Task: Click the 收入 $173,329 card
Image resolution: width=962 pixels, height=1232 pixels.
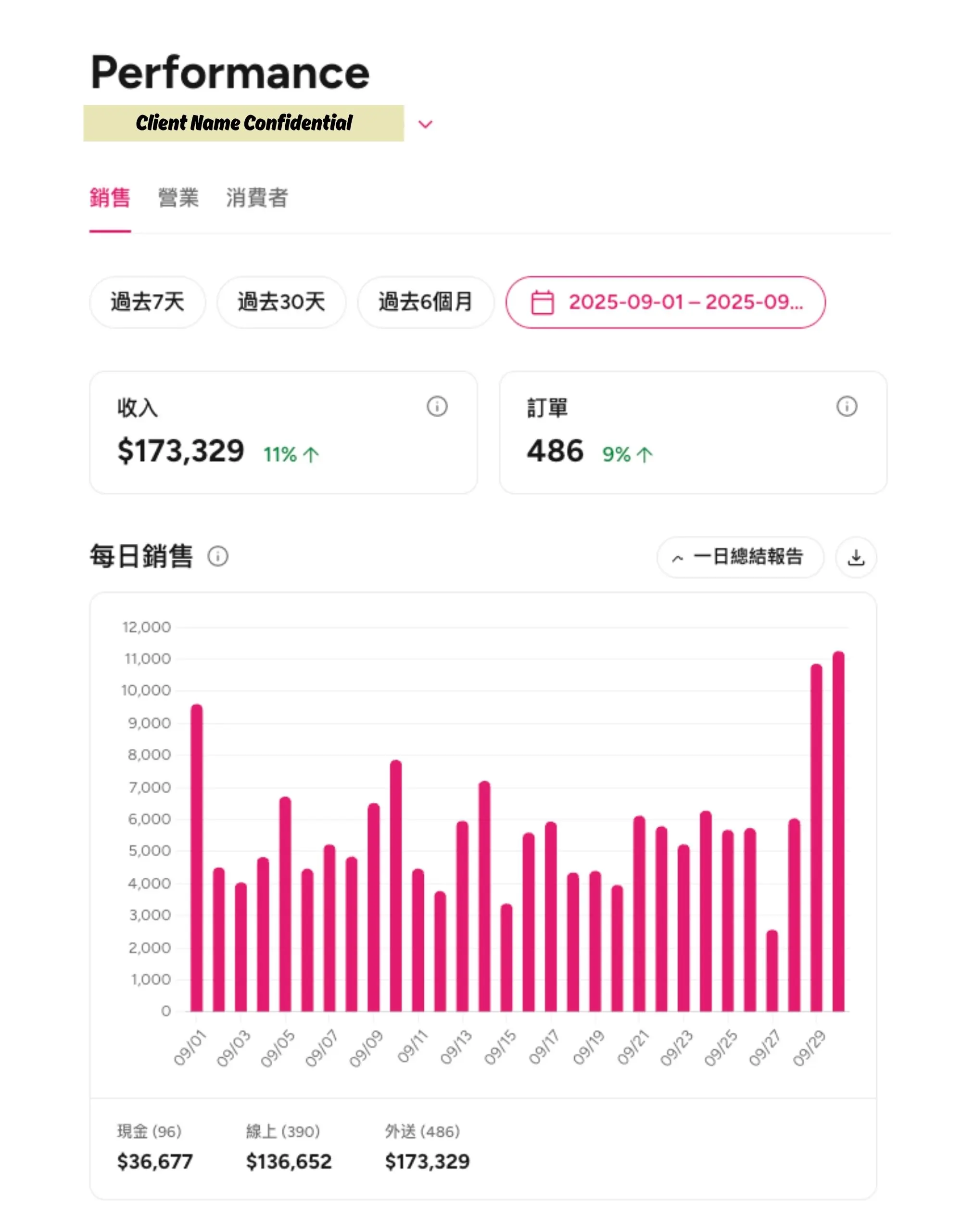Action: click(283, 432)
